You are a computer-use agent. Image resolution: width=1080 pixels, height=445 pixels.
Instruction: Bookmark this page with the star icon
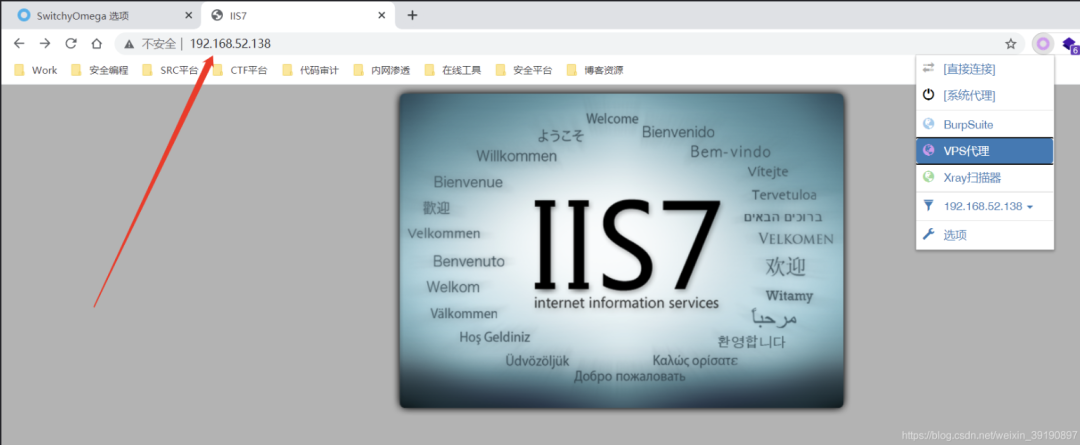click(x=1010, y=44)
